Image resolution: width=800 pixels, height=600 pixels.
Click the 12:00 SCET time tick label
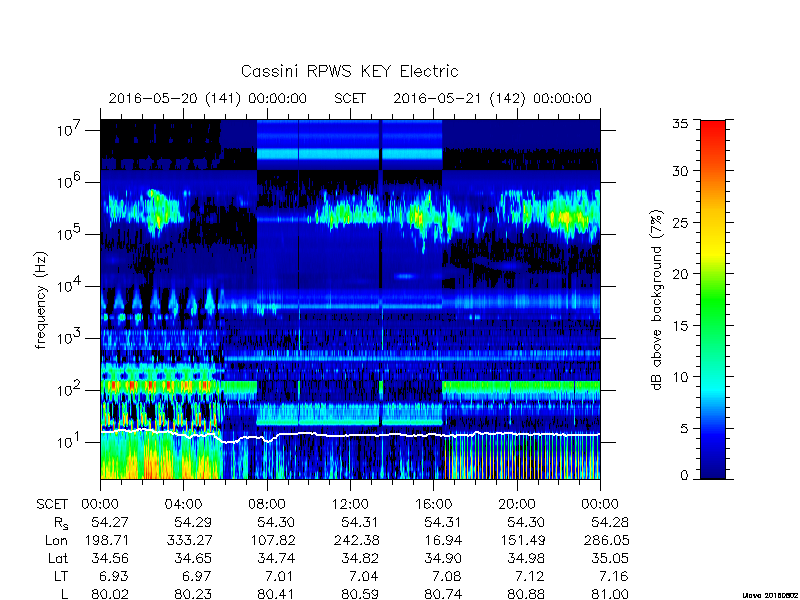point(350,505)
